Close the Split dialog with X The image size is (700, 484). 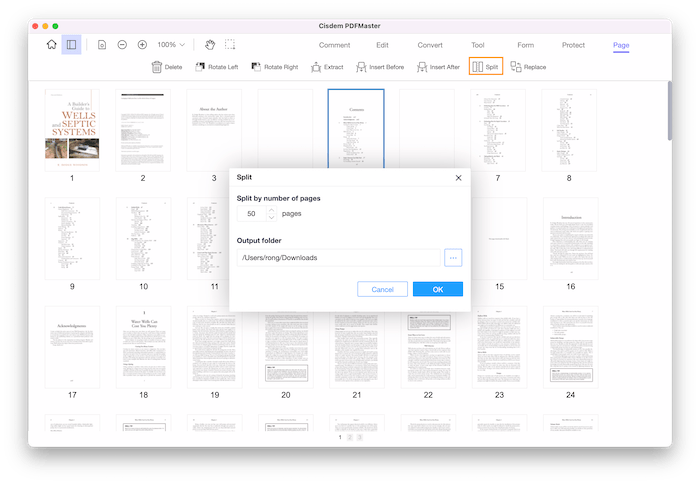[x=458, y=178]
